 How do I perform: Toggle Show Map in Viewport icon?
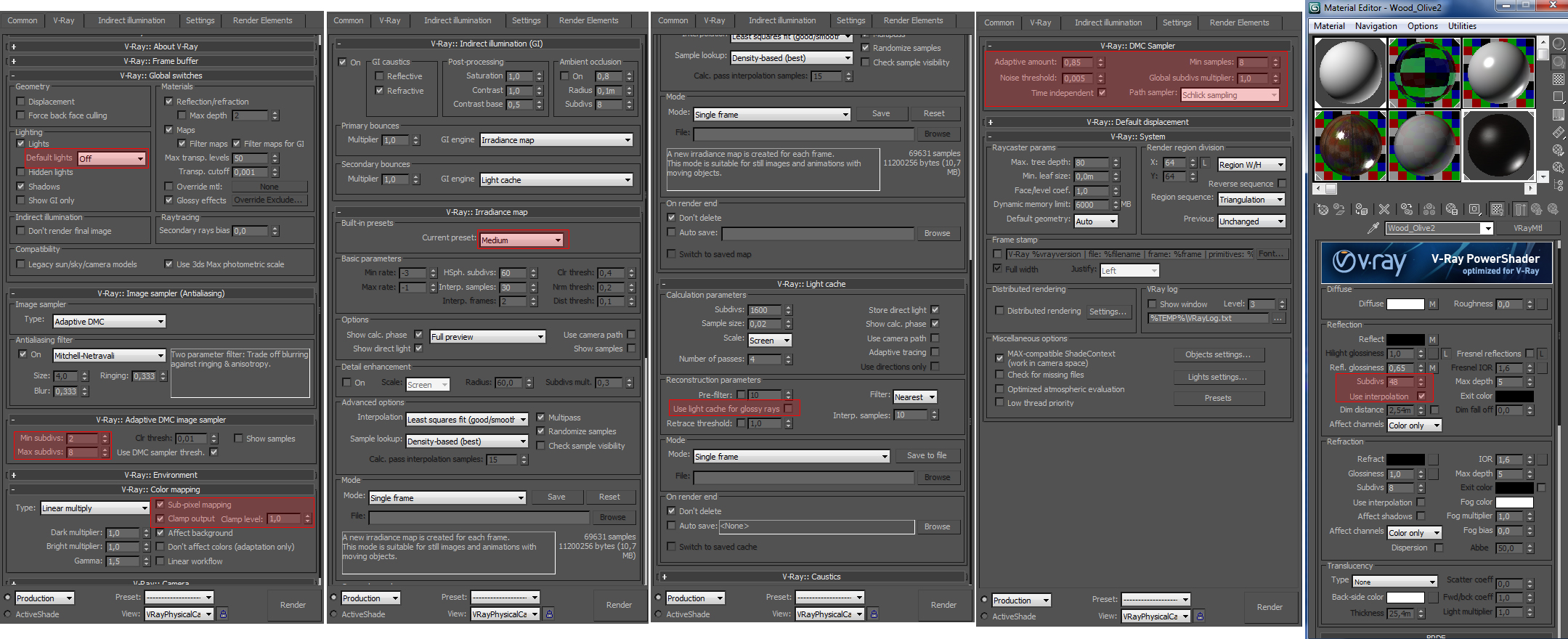click(x=1497, y=209)
